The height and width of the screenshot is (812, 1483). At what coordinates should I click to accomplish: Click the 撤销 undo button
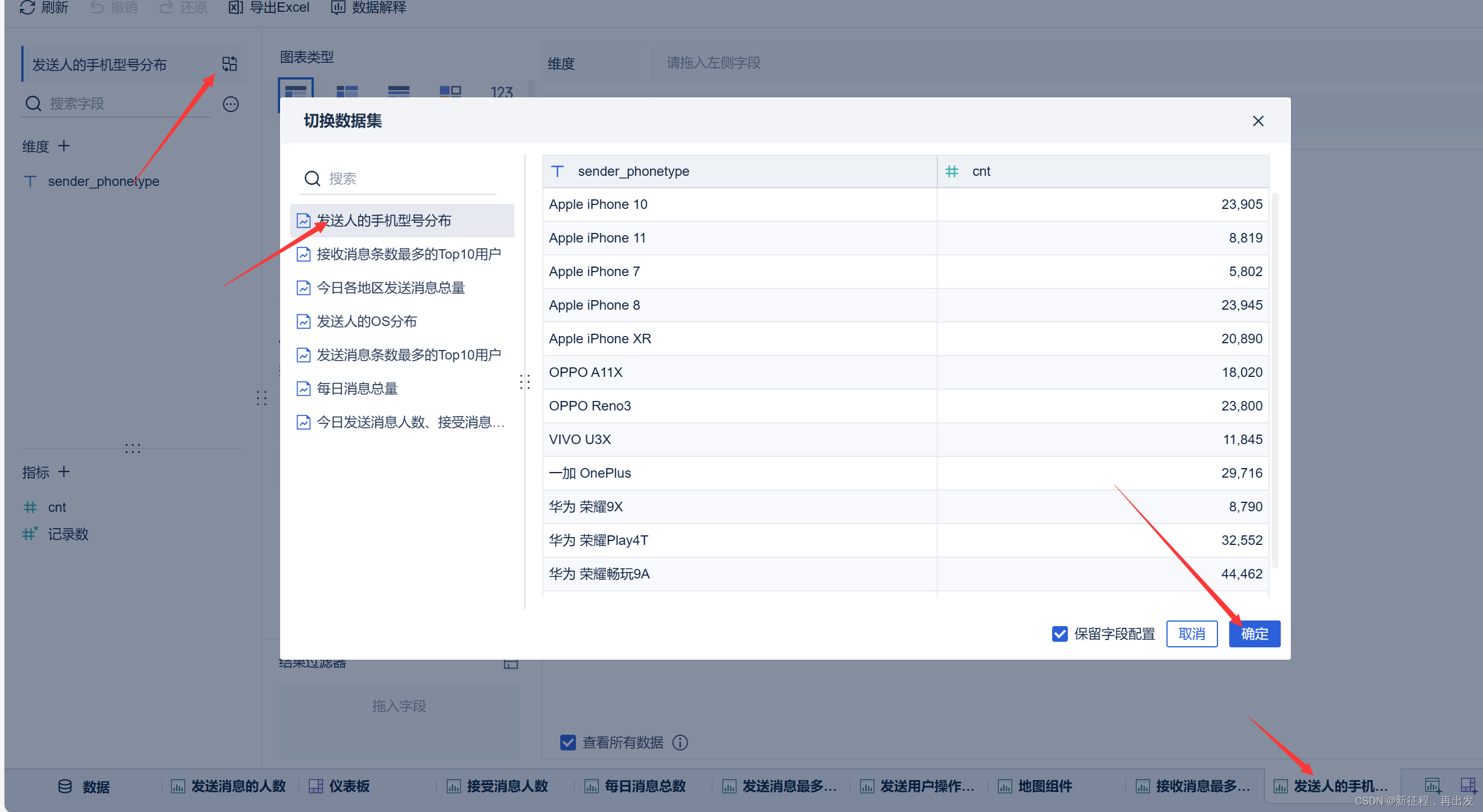click(114, 7)
